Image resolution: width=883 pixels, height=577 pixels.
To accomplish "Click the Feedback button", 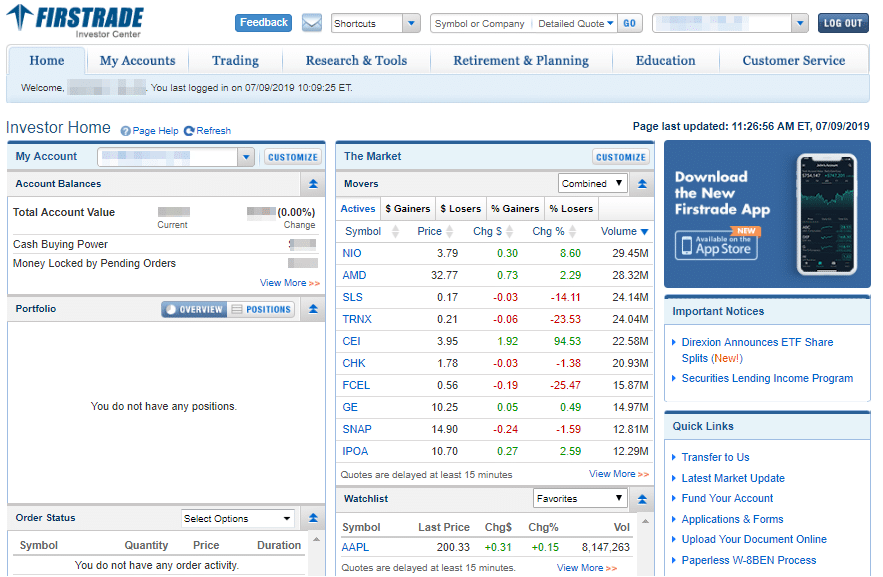I will tap(264, 23).
